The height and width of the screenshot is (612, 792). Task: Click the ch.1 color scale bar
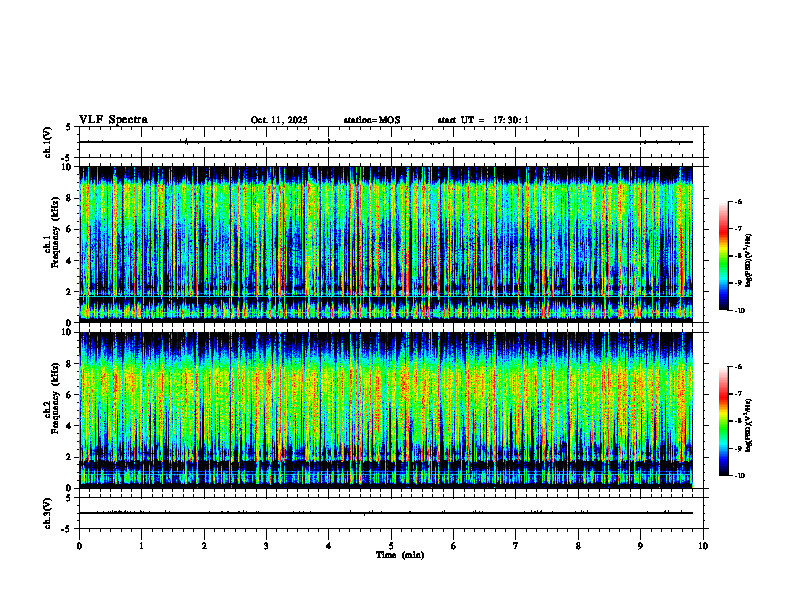click(x=723, y=256)
